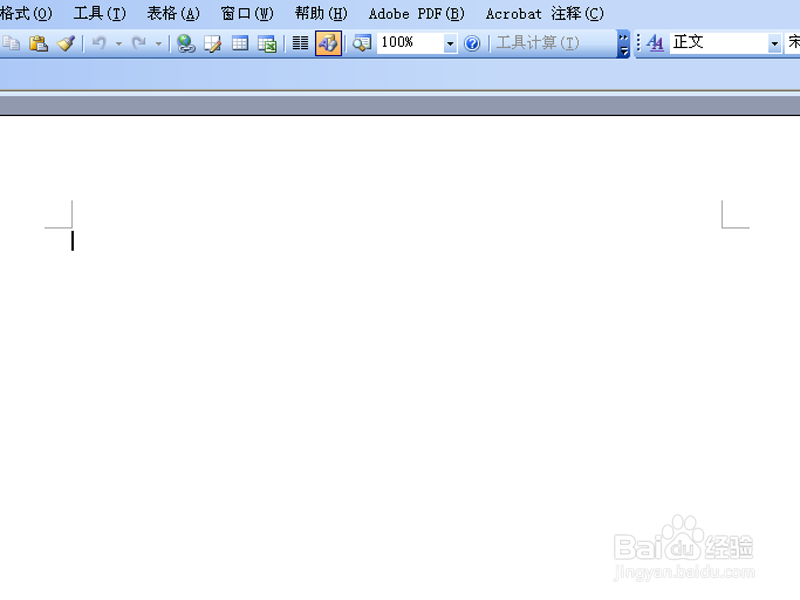
Task: Open the 正文 style dropdown arrow
Action: coord(774,43)
